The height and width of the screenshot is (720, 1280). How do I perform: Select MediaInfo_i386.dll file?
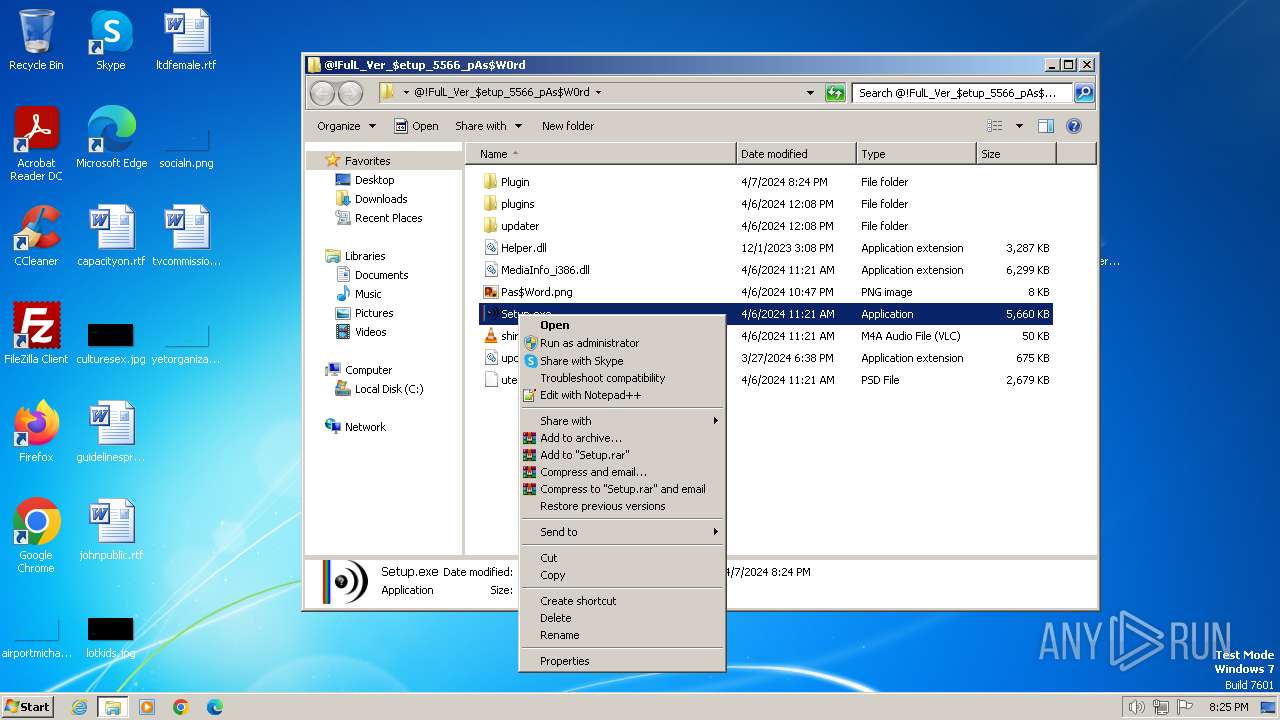(766, 270)
